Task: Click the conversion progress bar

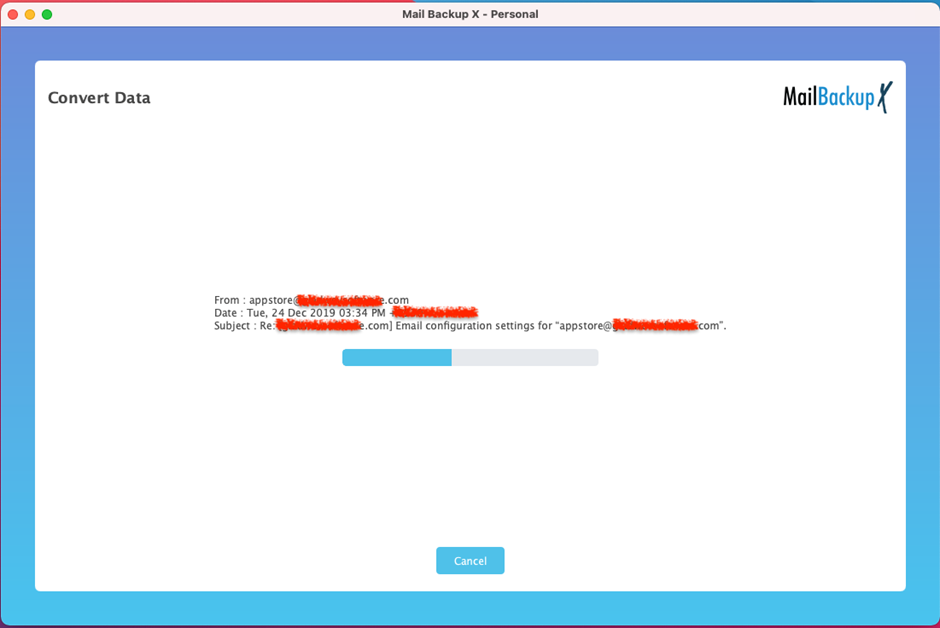Action: click(470, 357)
